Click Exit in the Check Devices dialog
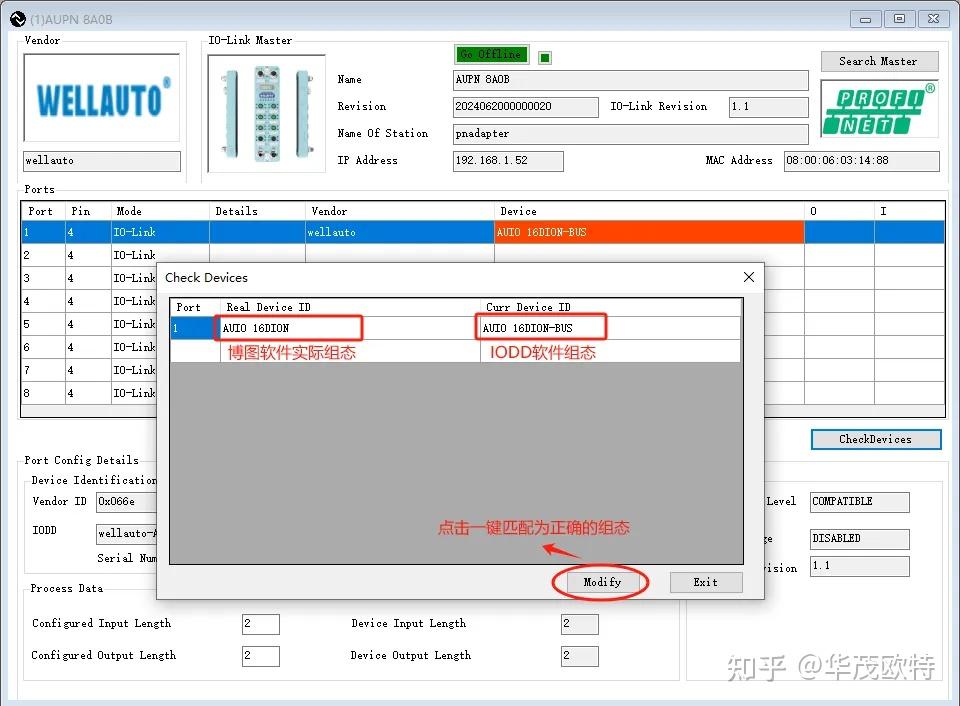 (x=706, y=582)
